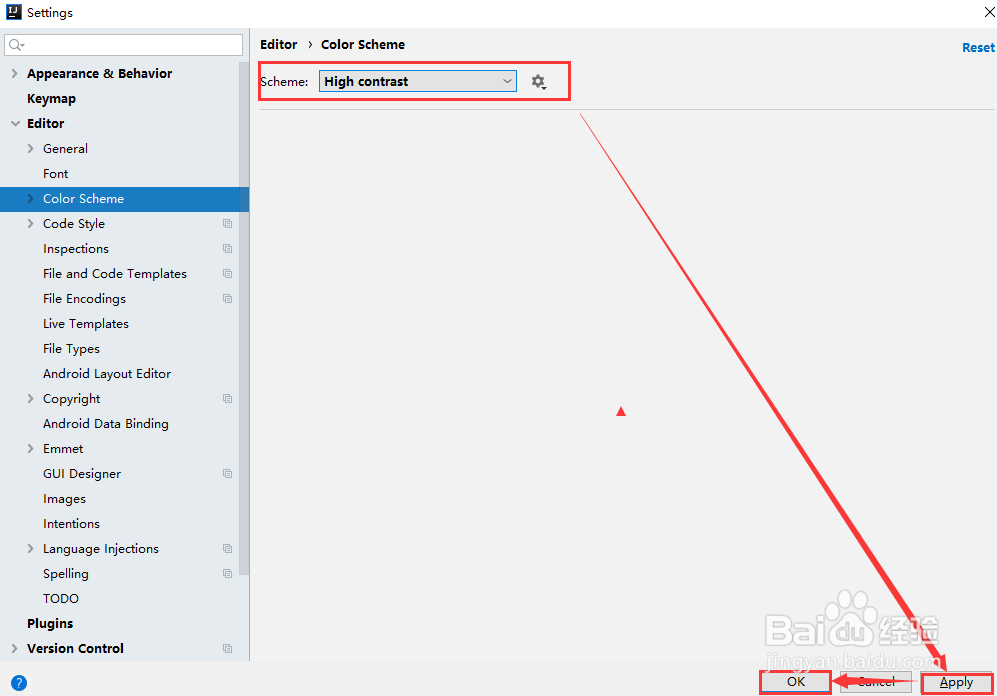Expand the Copyright node
The height and width of the screenshot is (696, 997).
tap(31, 399)
